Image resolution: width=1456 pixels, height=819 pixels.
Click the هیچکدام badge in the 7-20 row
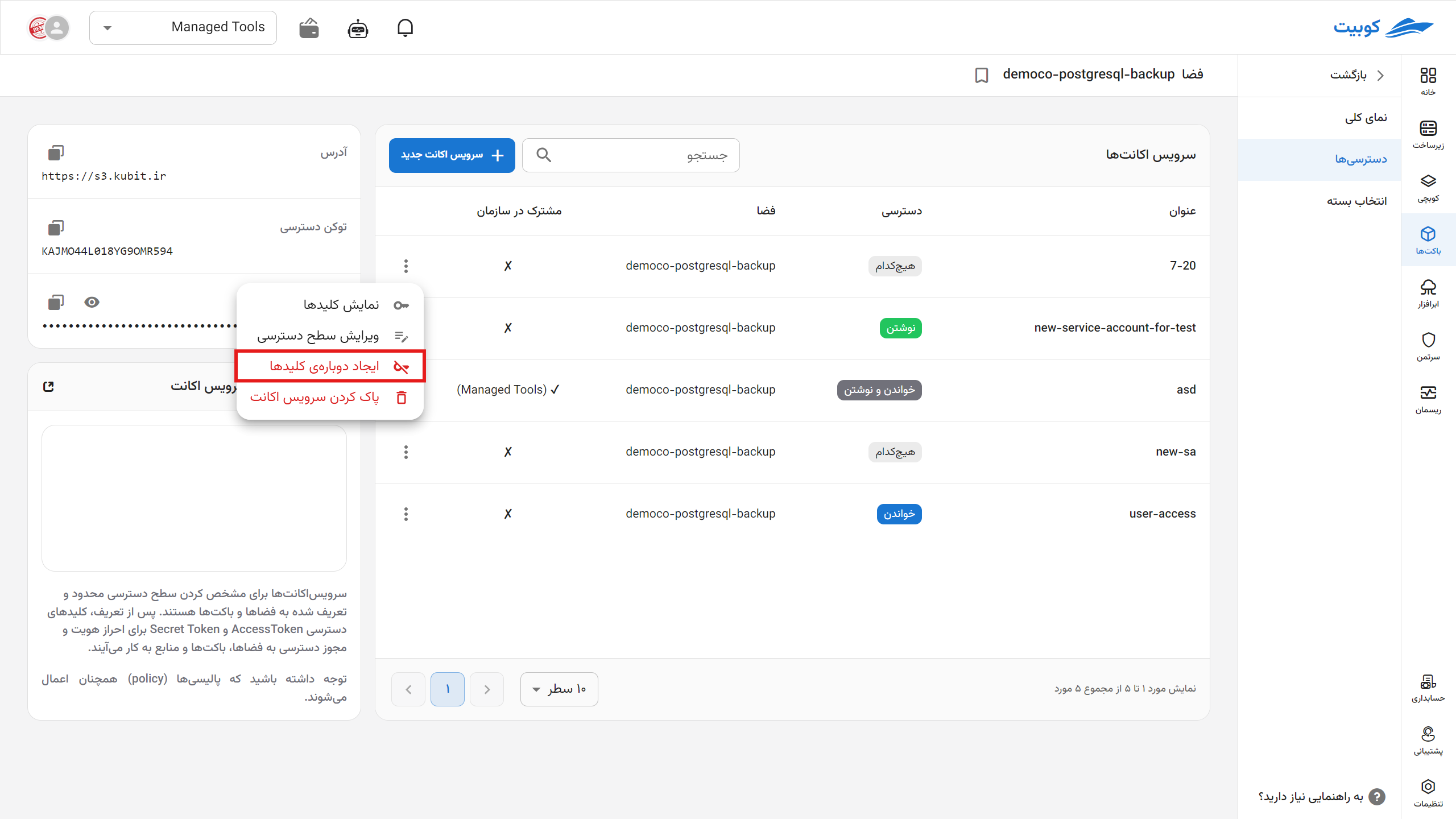895,266
